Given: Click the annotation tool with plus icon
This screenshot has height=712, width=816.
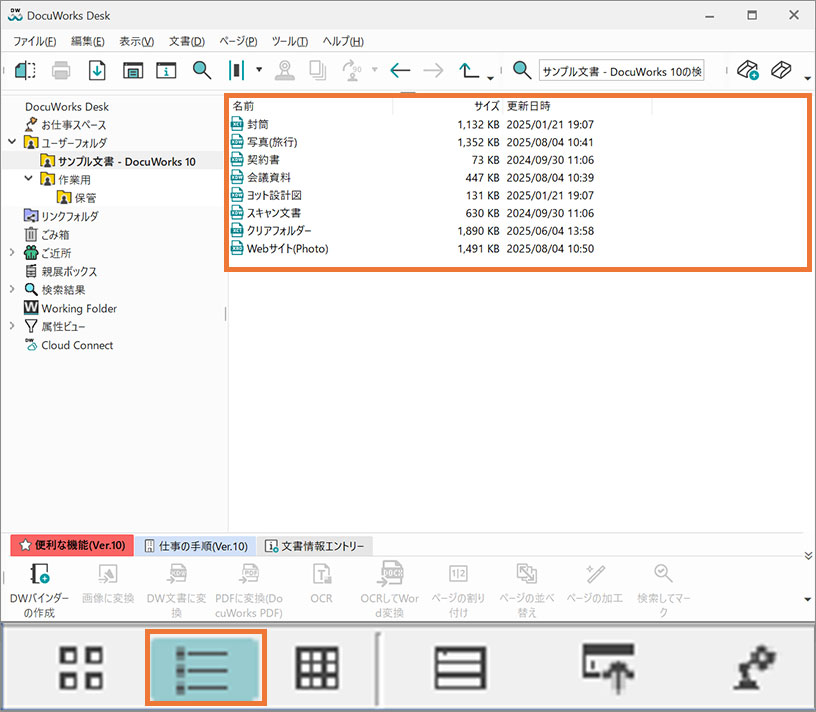Looking at the screenshot, I should (x=748, y=70).
